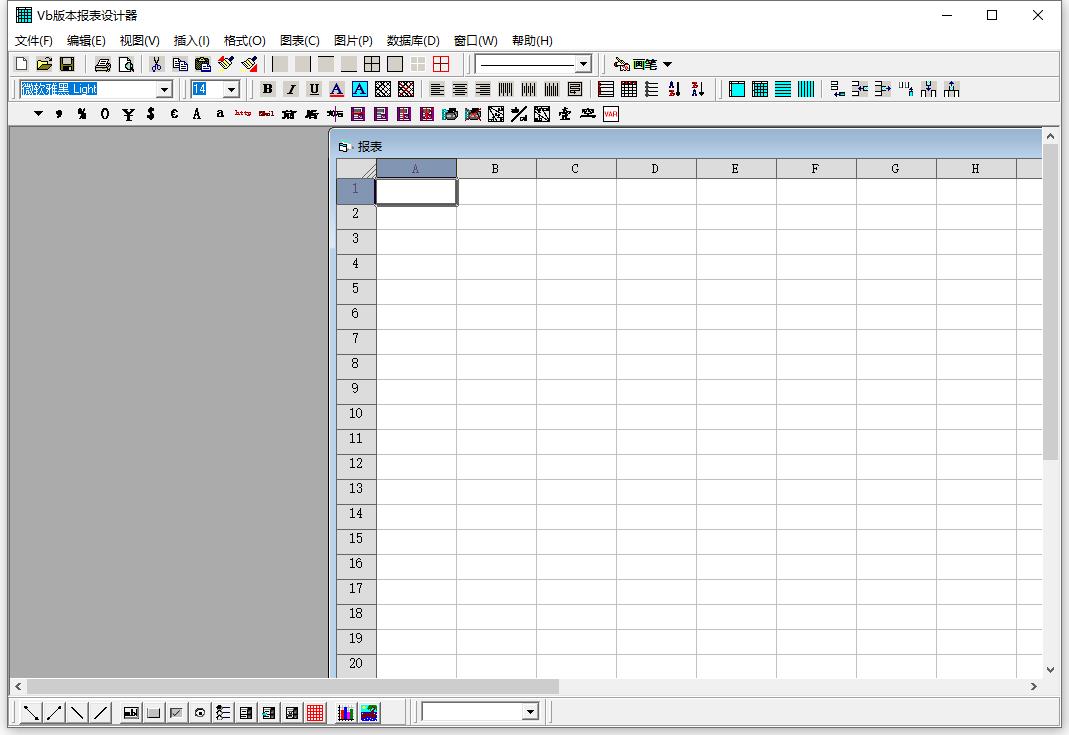Click column header C
The image size is (1069, 735).
(575, 169)
